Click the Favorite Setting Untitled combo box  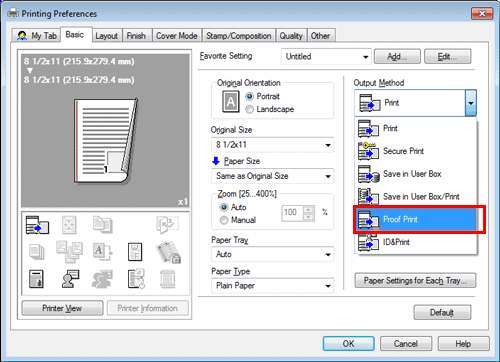(x=326, y=56)
